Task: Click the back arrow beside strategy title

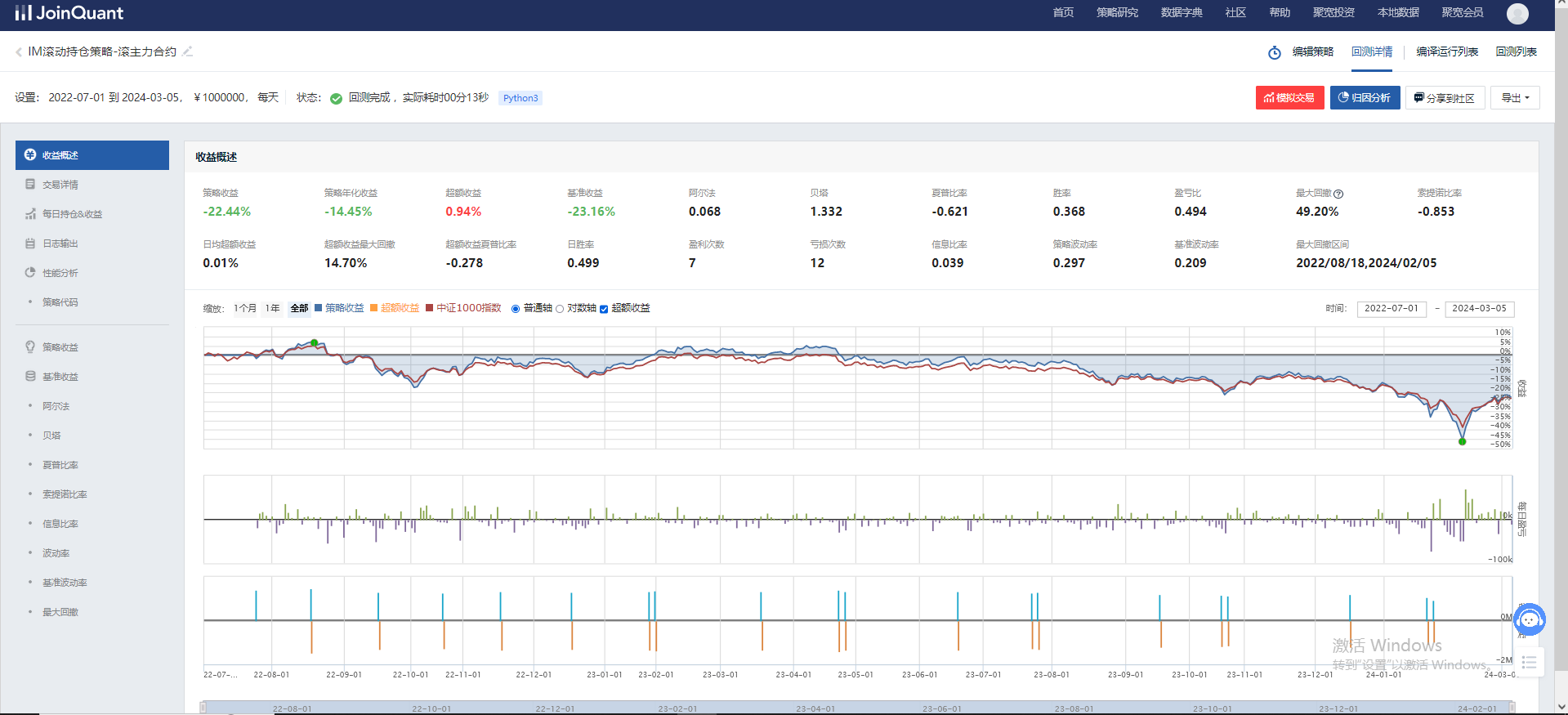Action: pyautogui.click(x=19, y=52)
